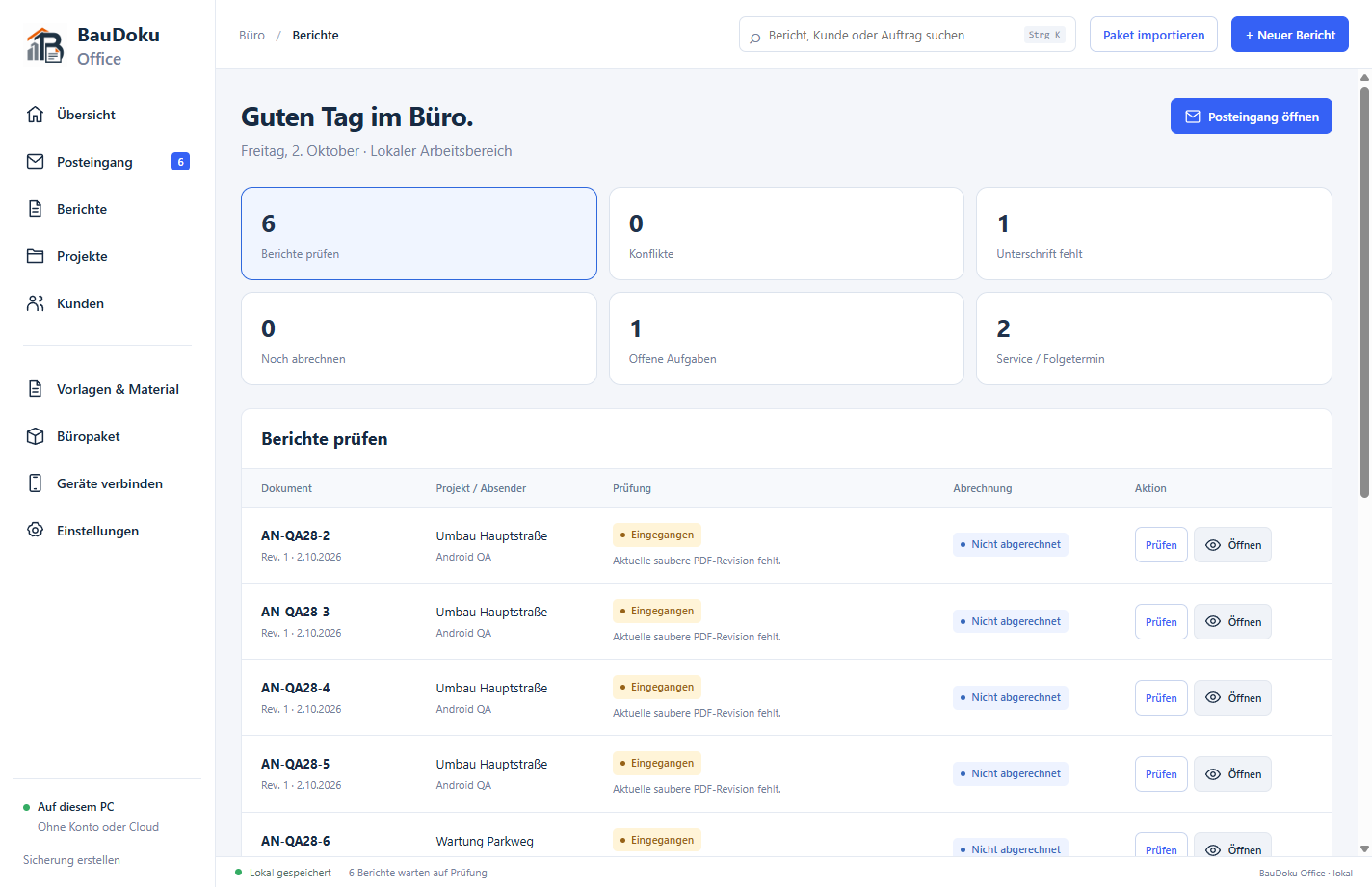Click Prüfen for report AN-QA28-2
Image resolution: width=1372 pixels, height=887 pixels.
(1161, 545)
